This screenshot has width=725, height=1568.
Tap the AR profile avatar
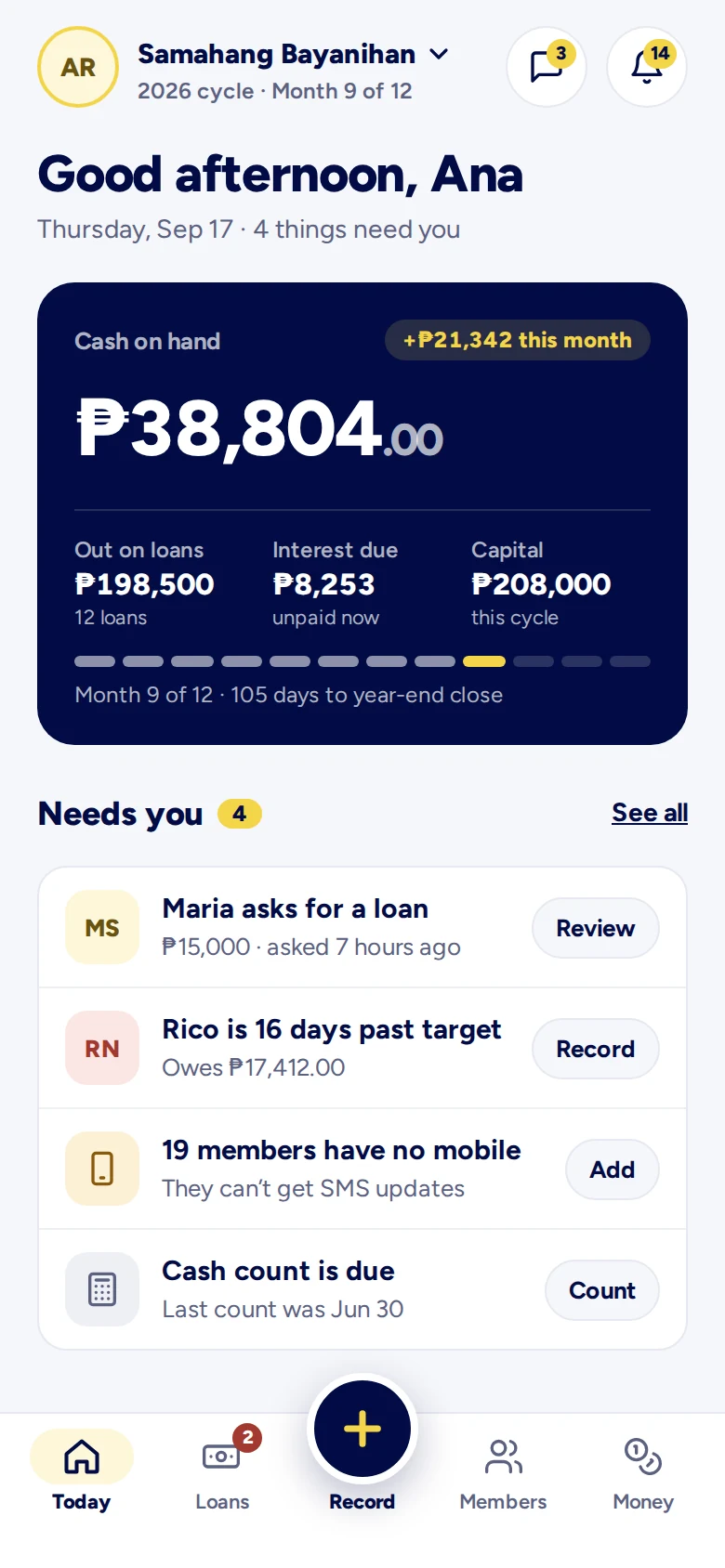78,67
